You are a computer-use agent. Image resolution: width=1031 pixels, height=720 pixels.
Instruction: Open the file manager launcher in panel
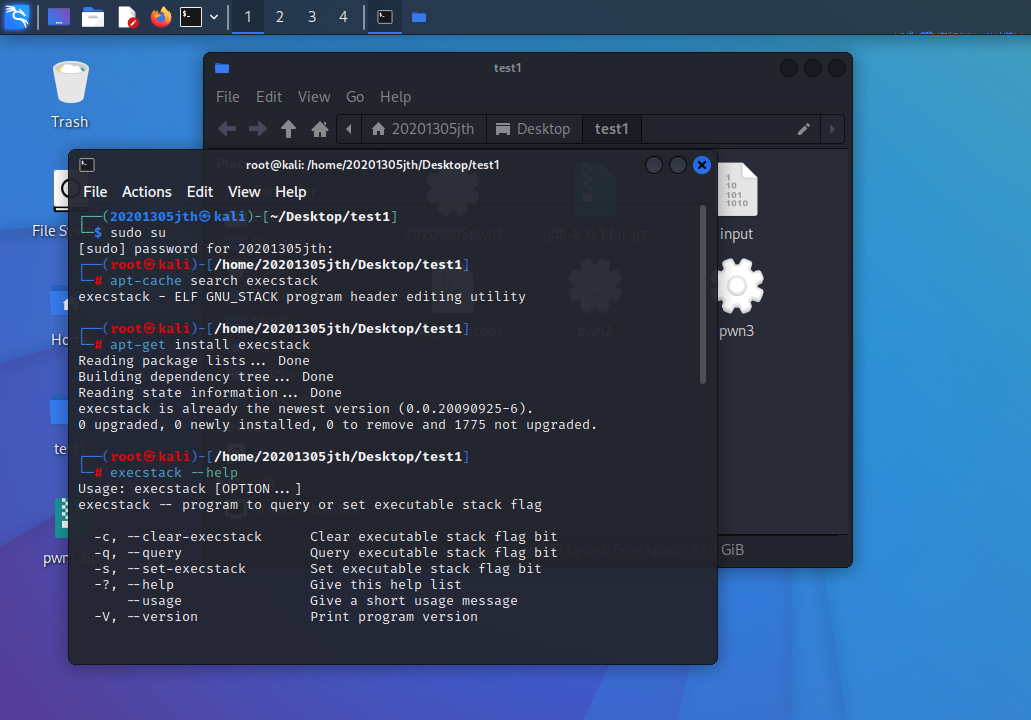pos(93,17)
